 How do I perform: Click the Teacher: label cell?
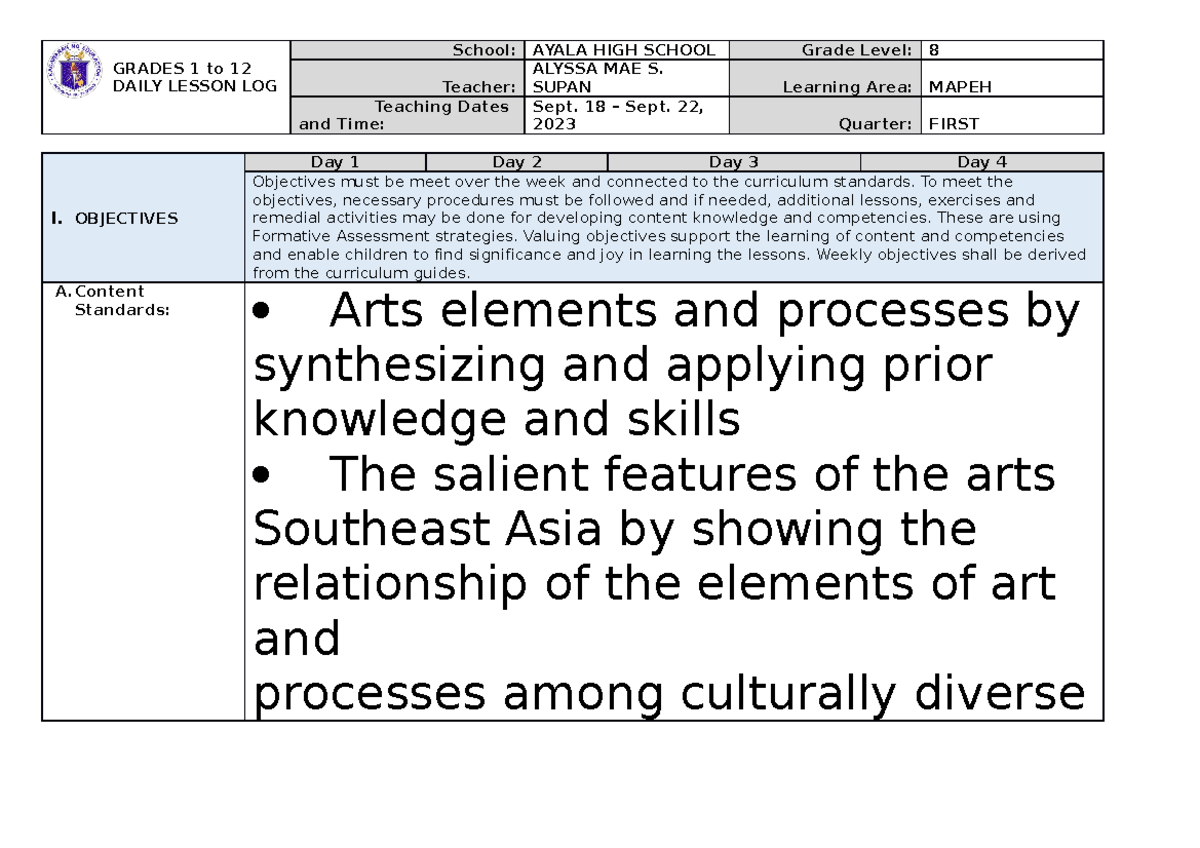(480, 87)
